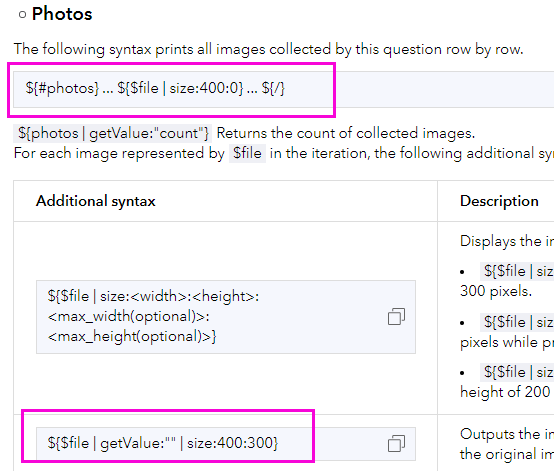Click the getValue:"count" inline code

point(113,133)
